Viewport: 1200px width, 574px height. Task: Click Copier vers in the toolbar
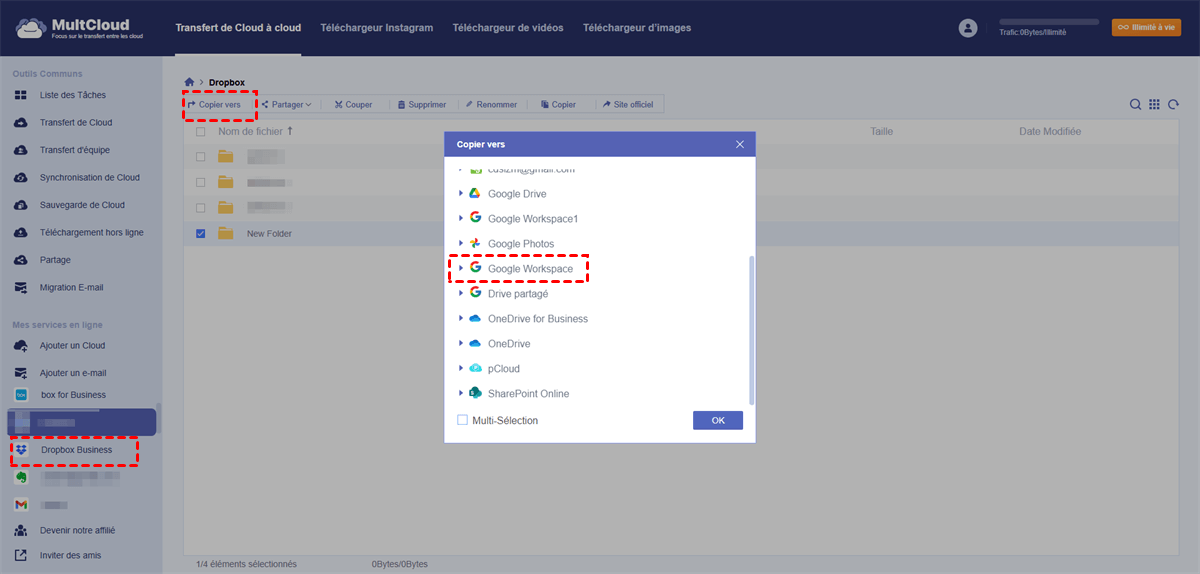point(213,104)
